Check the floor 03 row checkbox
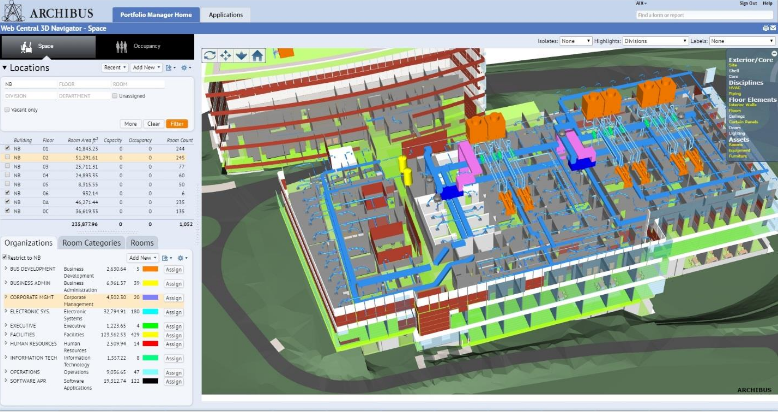This screenshot has height=412, width=778. coord(6,166)
